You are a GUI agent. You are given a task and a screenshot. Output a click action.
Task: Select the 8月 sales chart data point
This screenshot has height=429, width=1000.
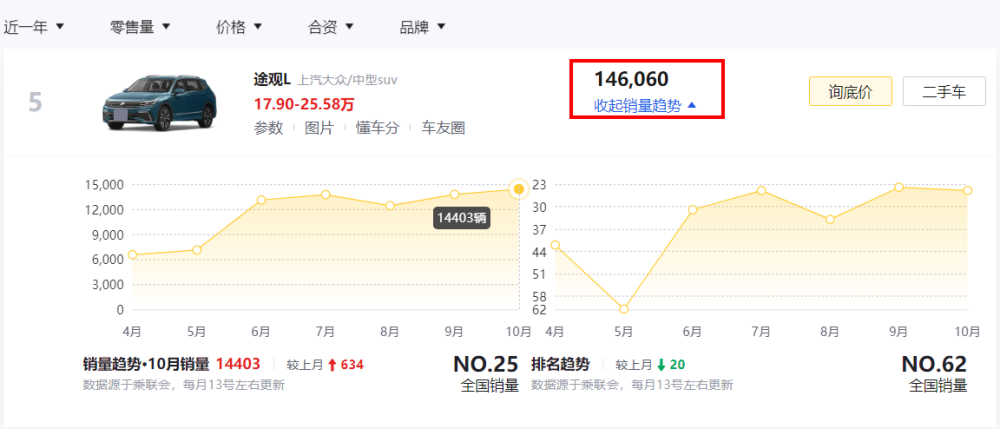point(390,206)
